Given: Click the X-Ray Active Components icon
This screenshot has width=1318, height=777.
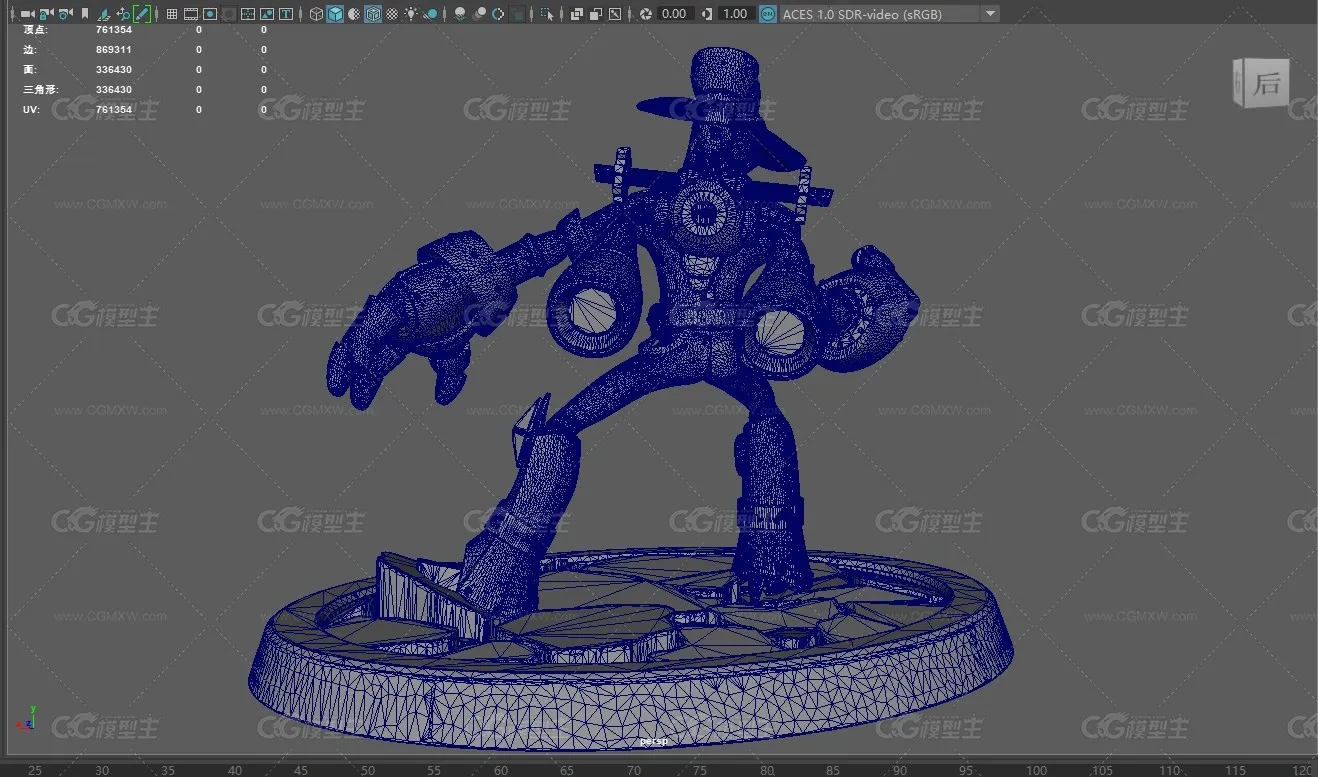Looking at the screenshot, I should click(595, 14).
